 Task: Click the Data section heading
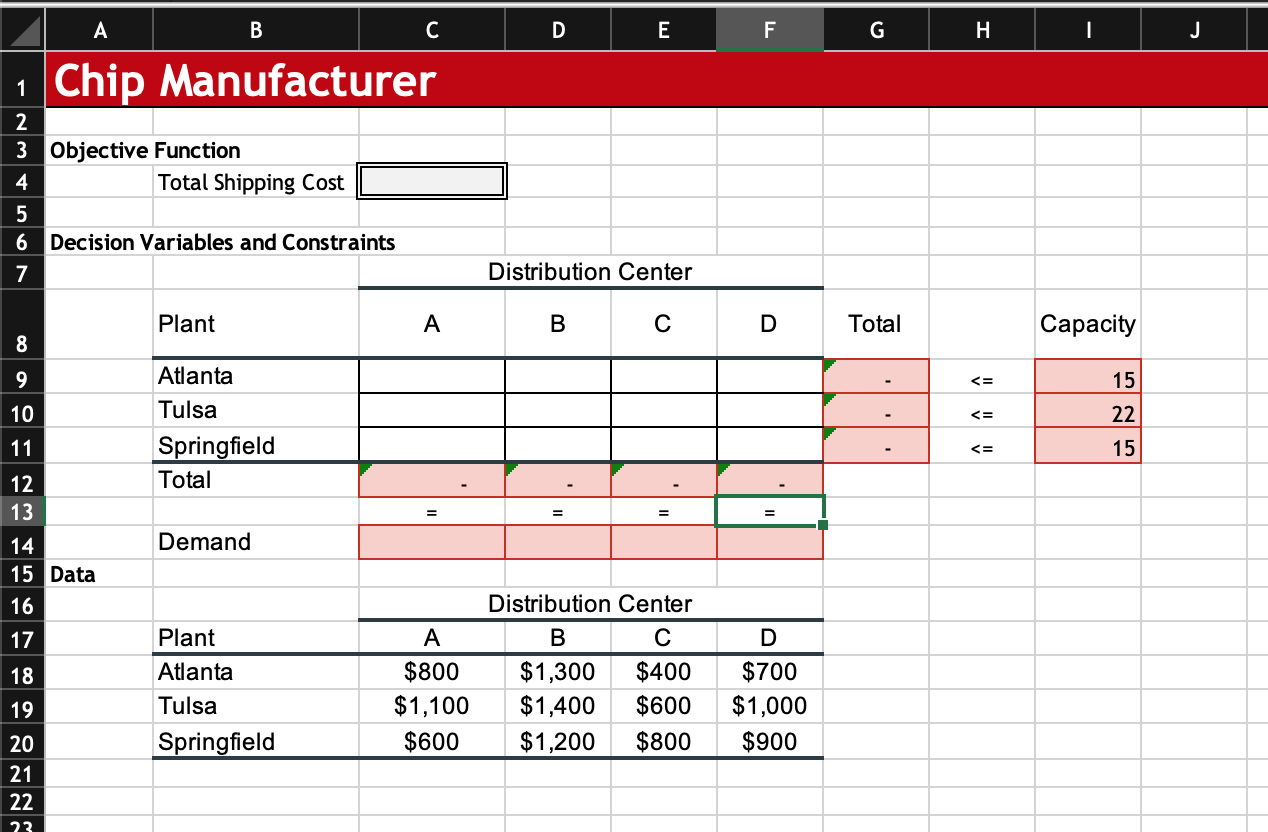73,575
